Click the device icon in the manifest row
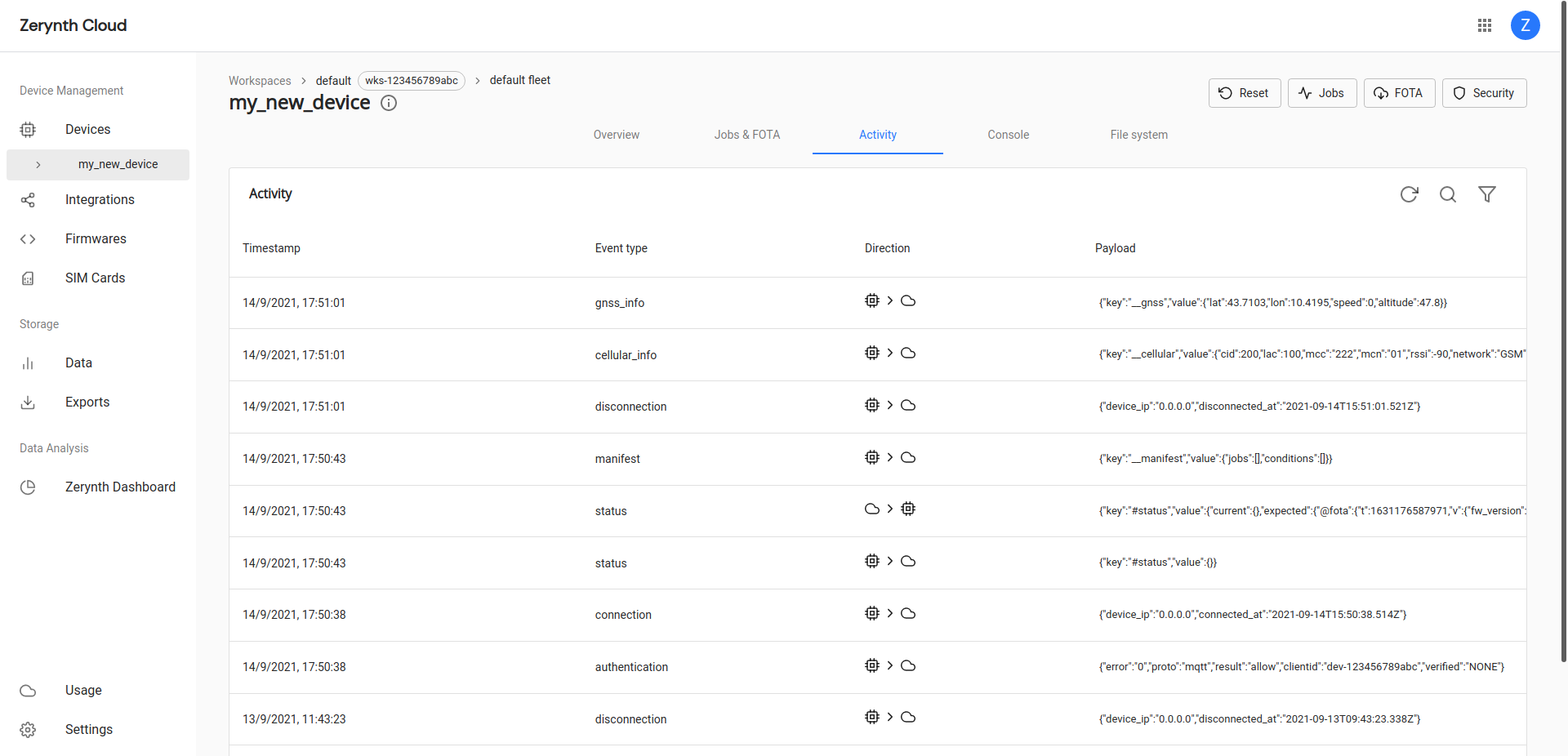The width and height of the screenshot is (1568, 756). click(x=872, y=457)
